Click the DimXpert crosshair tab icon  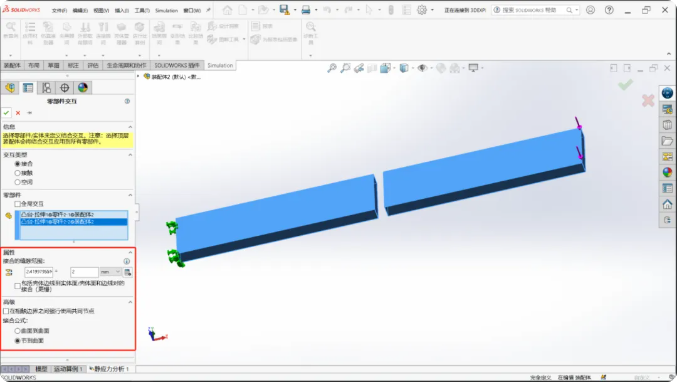(64, 88)
